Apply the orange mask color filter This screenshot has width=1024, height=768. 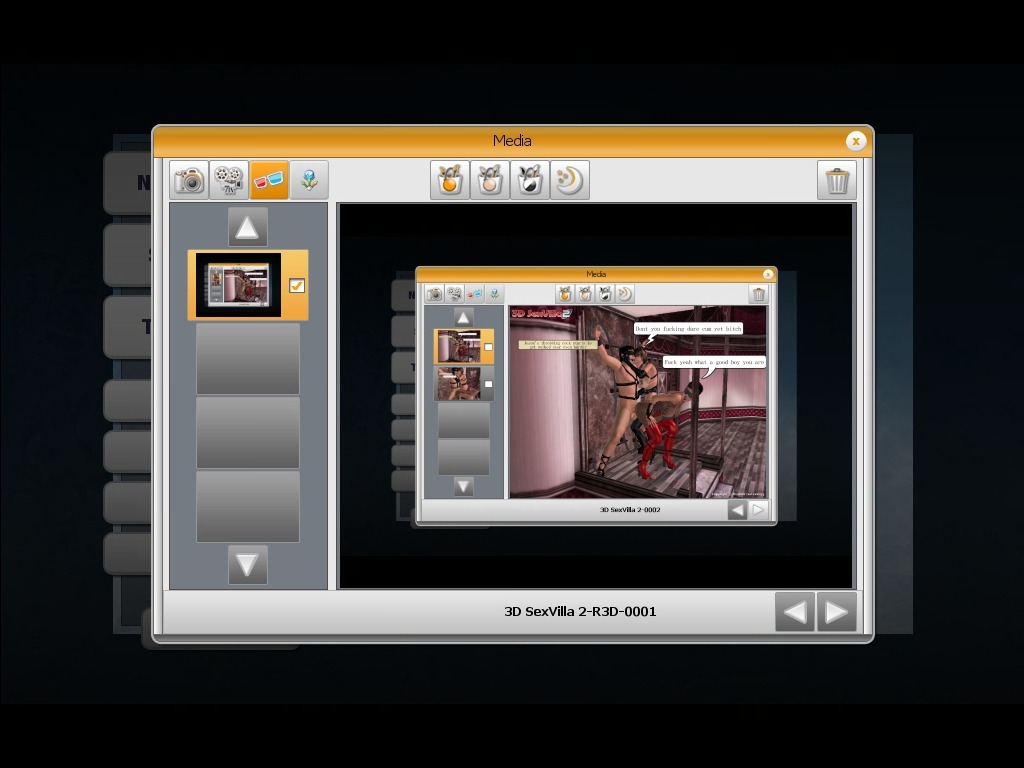(x=450, y=180)
